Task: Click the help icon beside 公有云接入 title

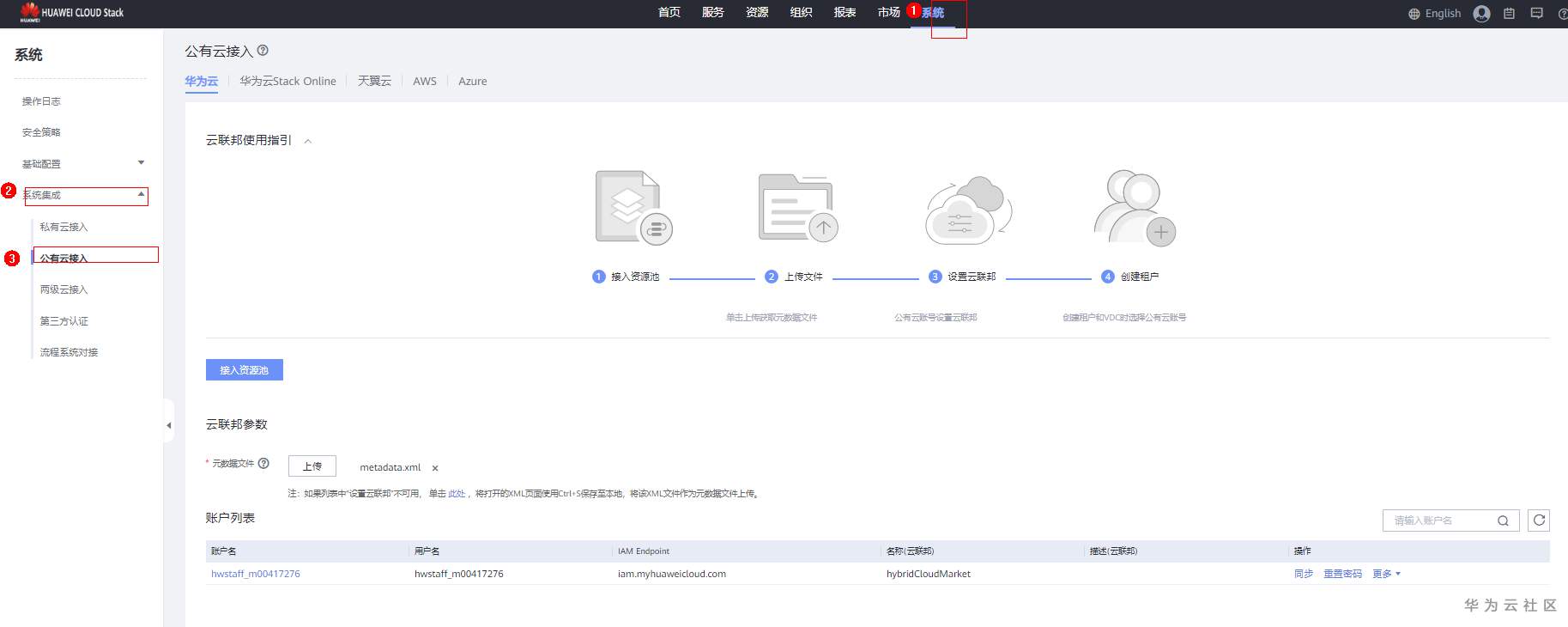Action: click(263, 51)
